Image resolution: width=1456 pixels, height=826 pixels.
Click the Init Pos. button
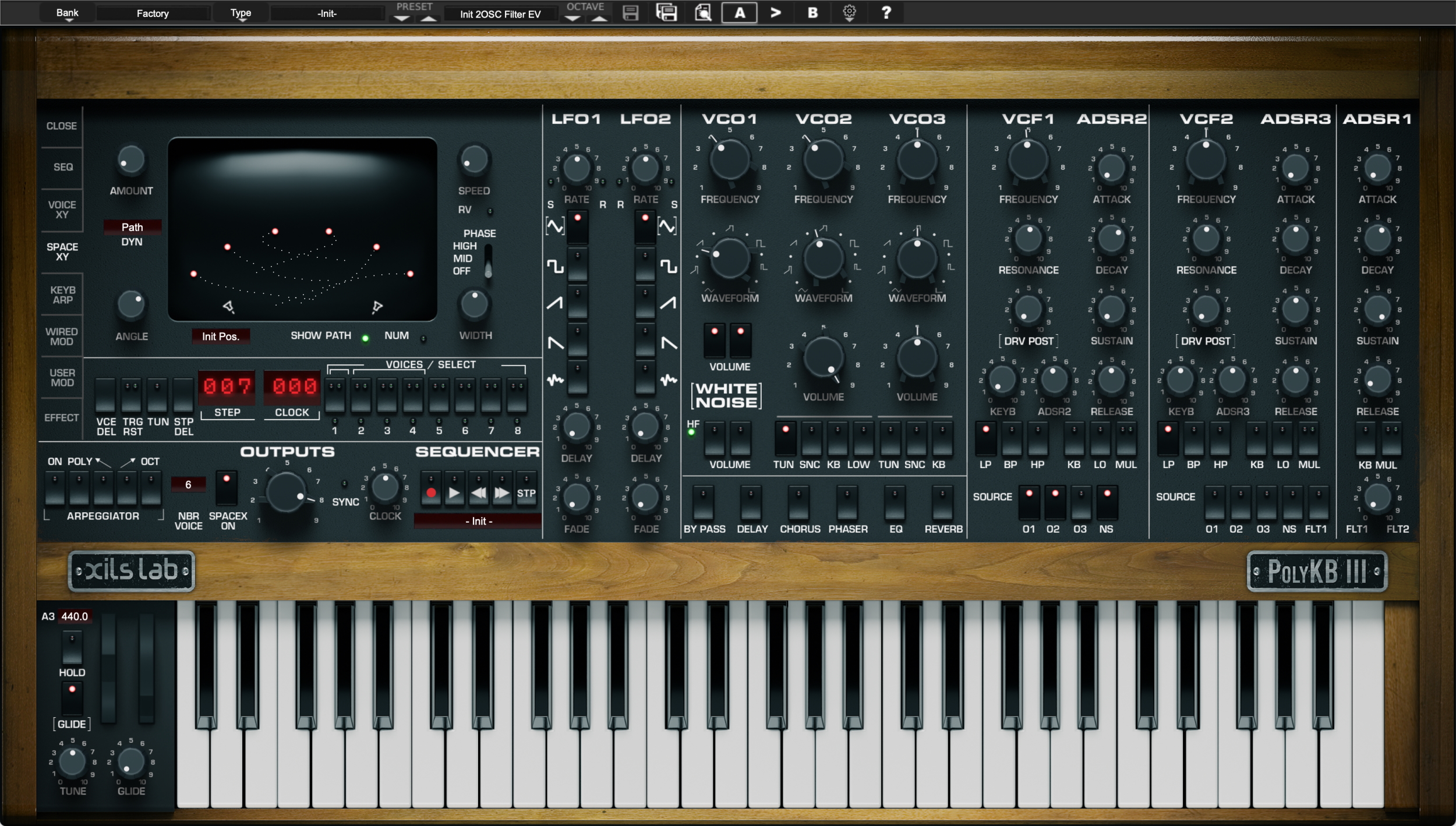[221, 336]
